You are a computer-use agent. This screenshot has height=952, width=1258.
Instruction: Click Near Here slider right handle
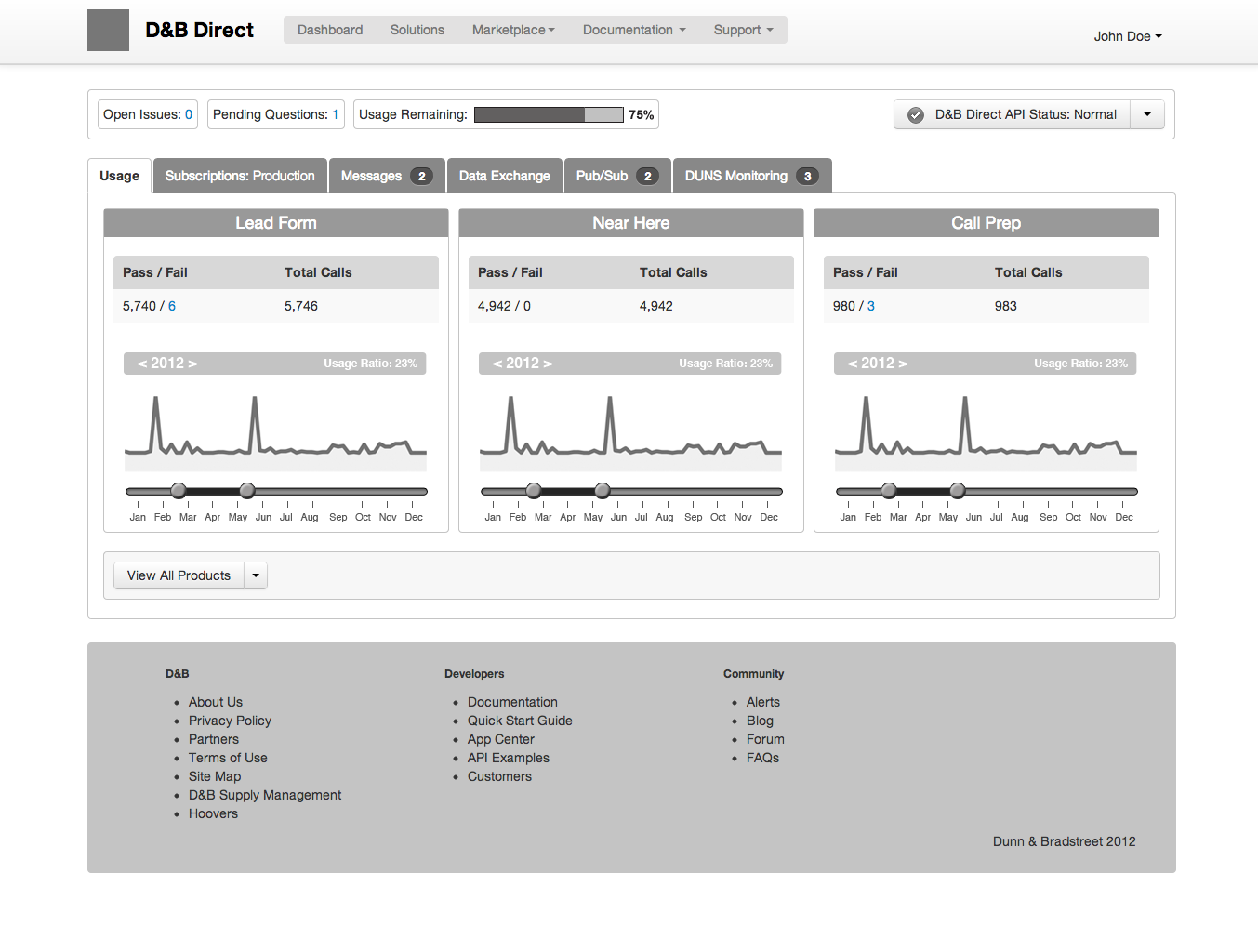[x=603, y=491]
